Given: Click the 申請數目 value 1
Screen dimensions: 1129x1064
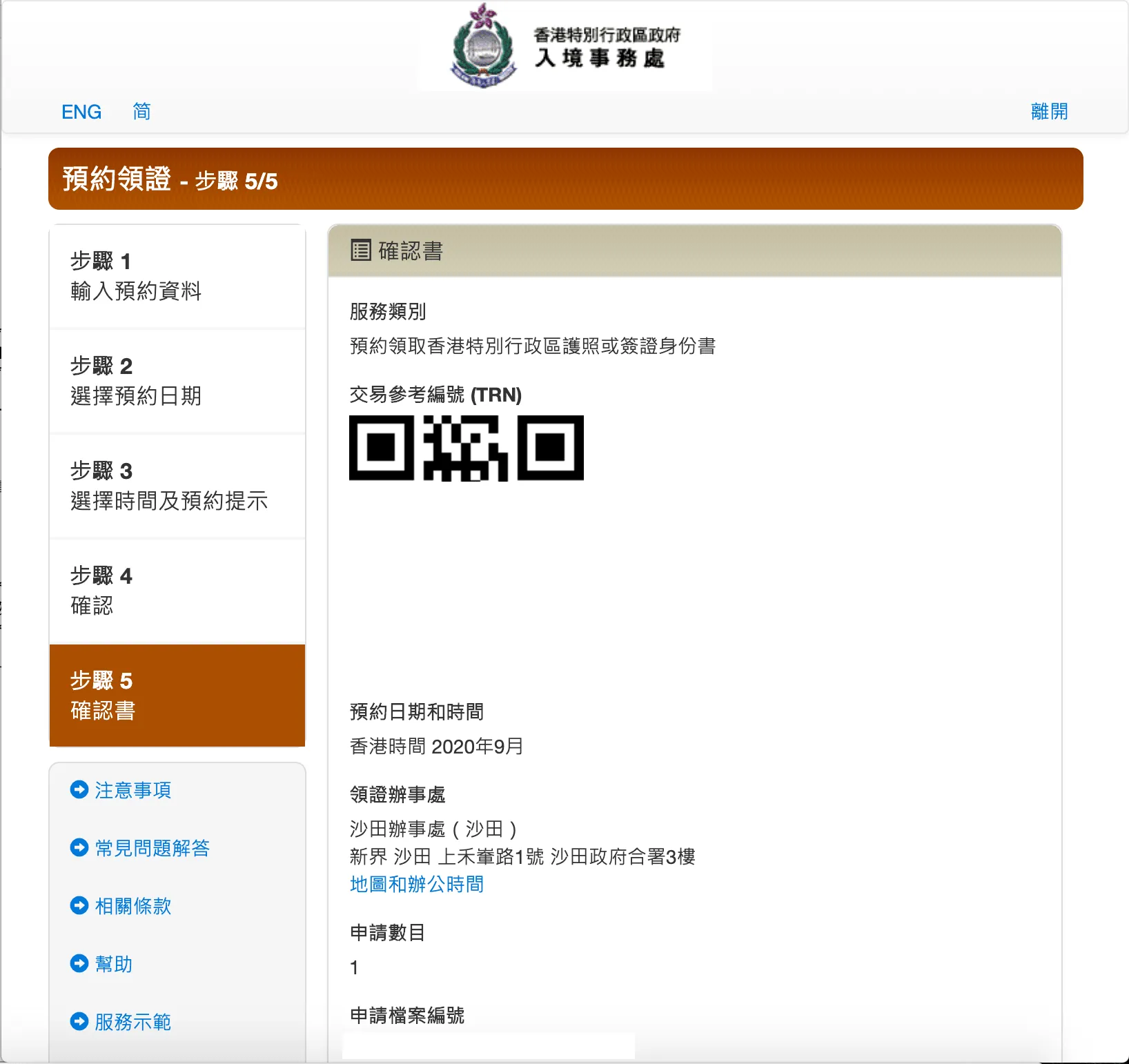Looking at the screenshot, I should [354, 967].
